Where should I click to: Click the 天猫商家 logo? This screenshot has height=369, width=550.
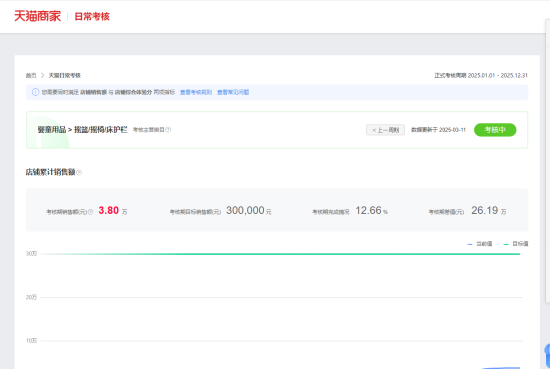pos(37,16)
